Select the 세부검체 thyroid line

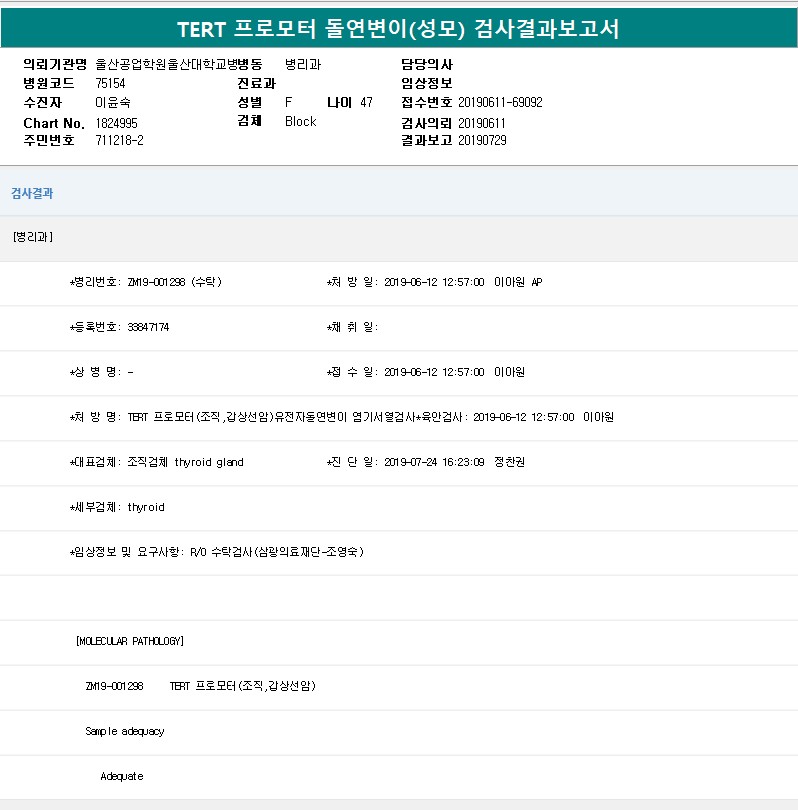pos(117,507)
